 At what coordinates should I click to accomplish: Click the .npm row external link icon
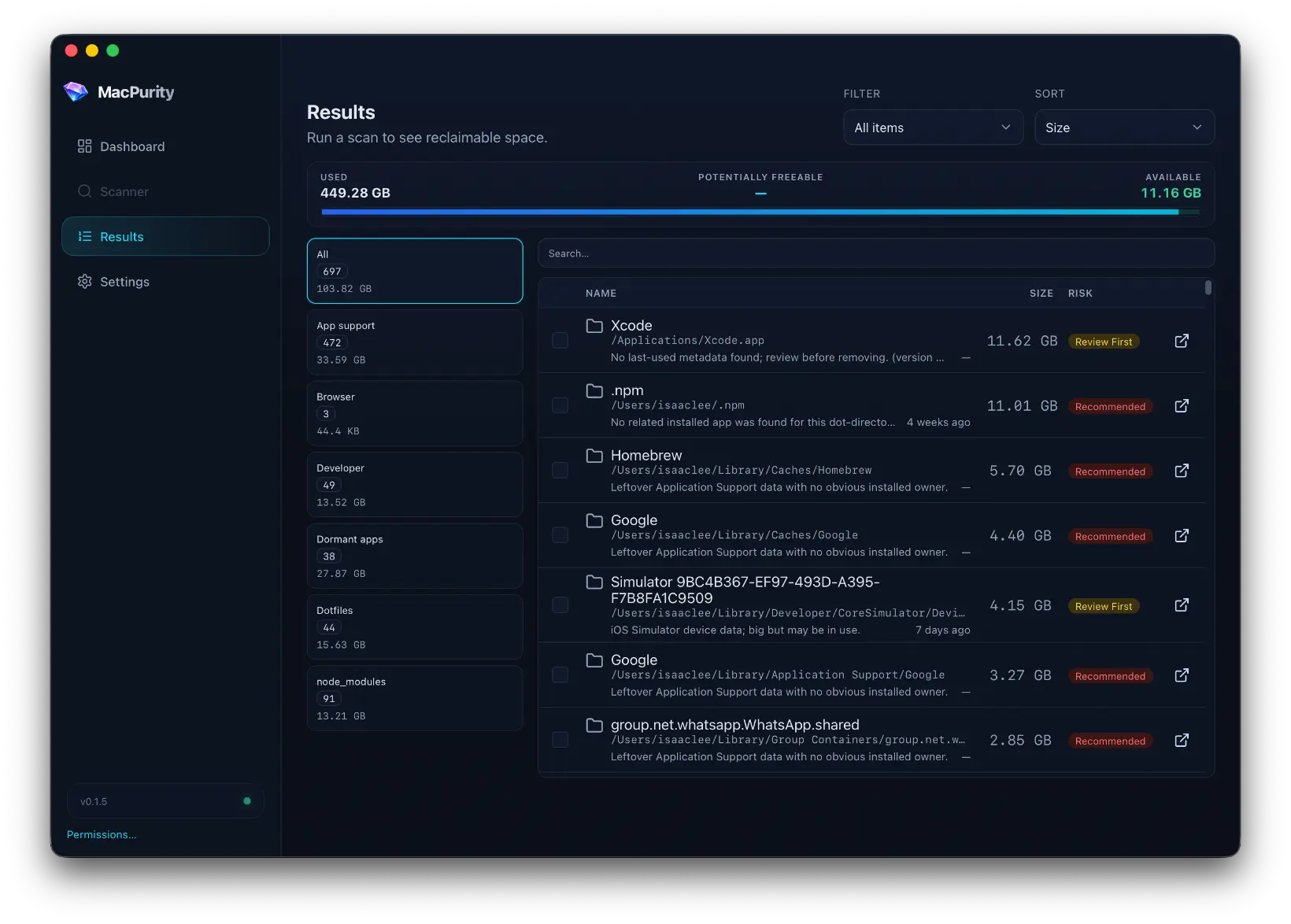(x=1182, y=405)
